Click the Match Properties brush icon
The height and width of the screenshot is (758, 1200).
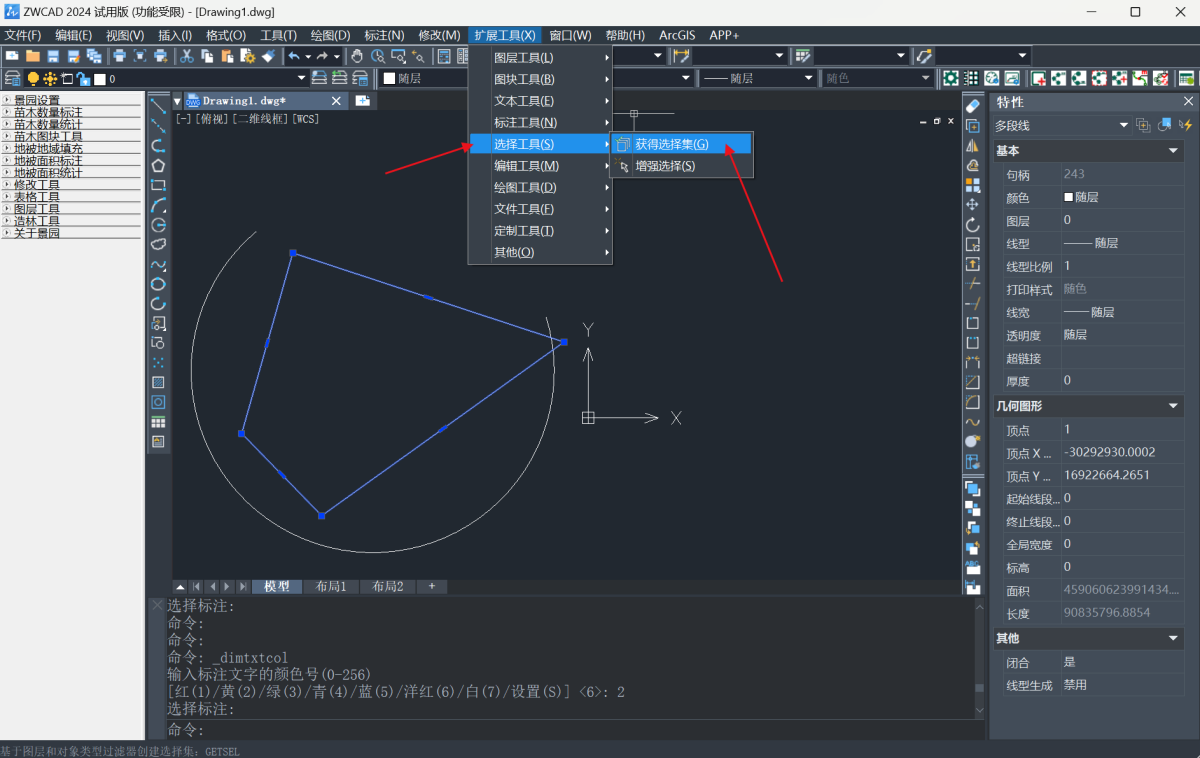click(267, 56)
